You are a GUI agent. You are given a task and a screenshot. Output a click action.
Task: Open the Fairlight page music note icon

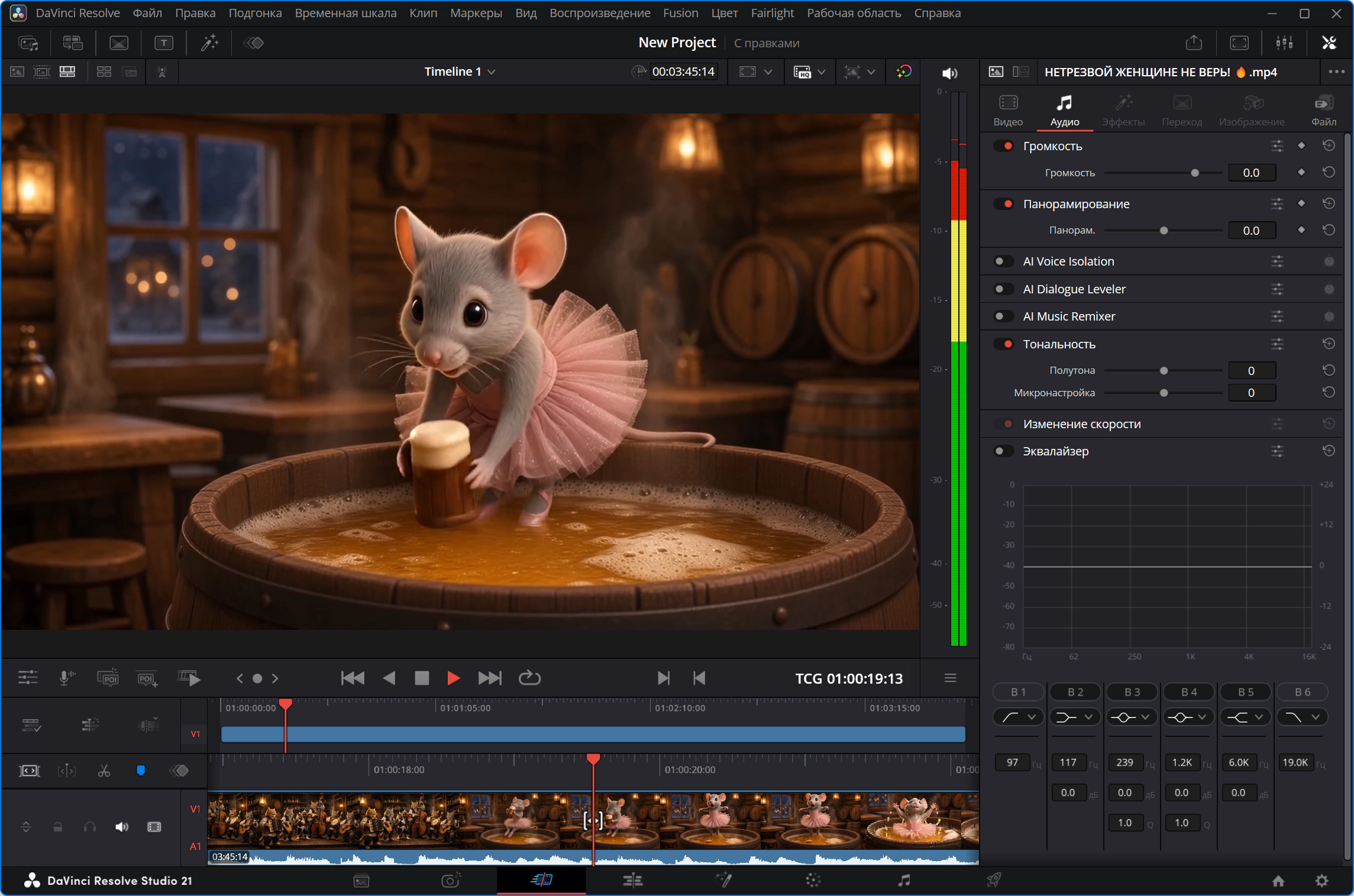tap(904, 881)
